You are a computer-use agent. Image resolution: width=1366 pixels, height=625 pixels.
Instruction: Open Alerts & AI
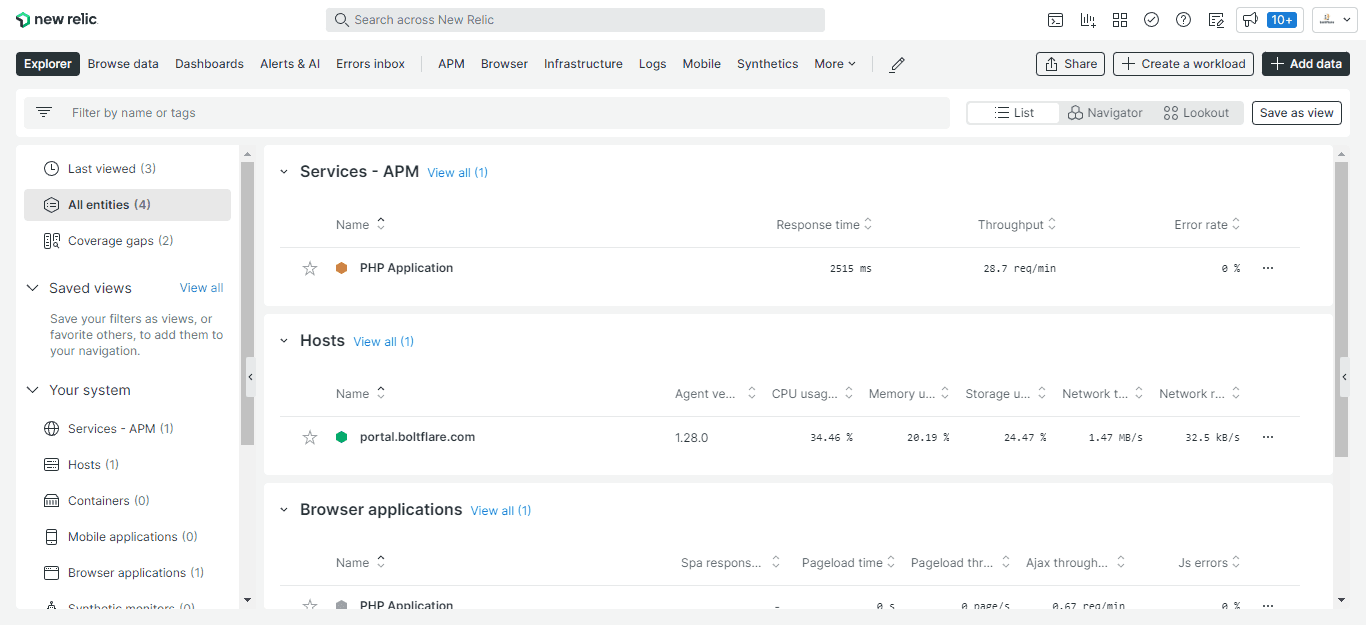tap(290, 64)
